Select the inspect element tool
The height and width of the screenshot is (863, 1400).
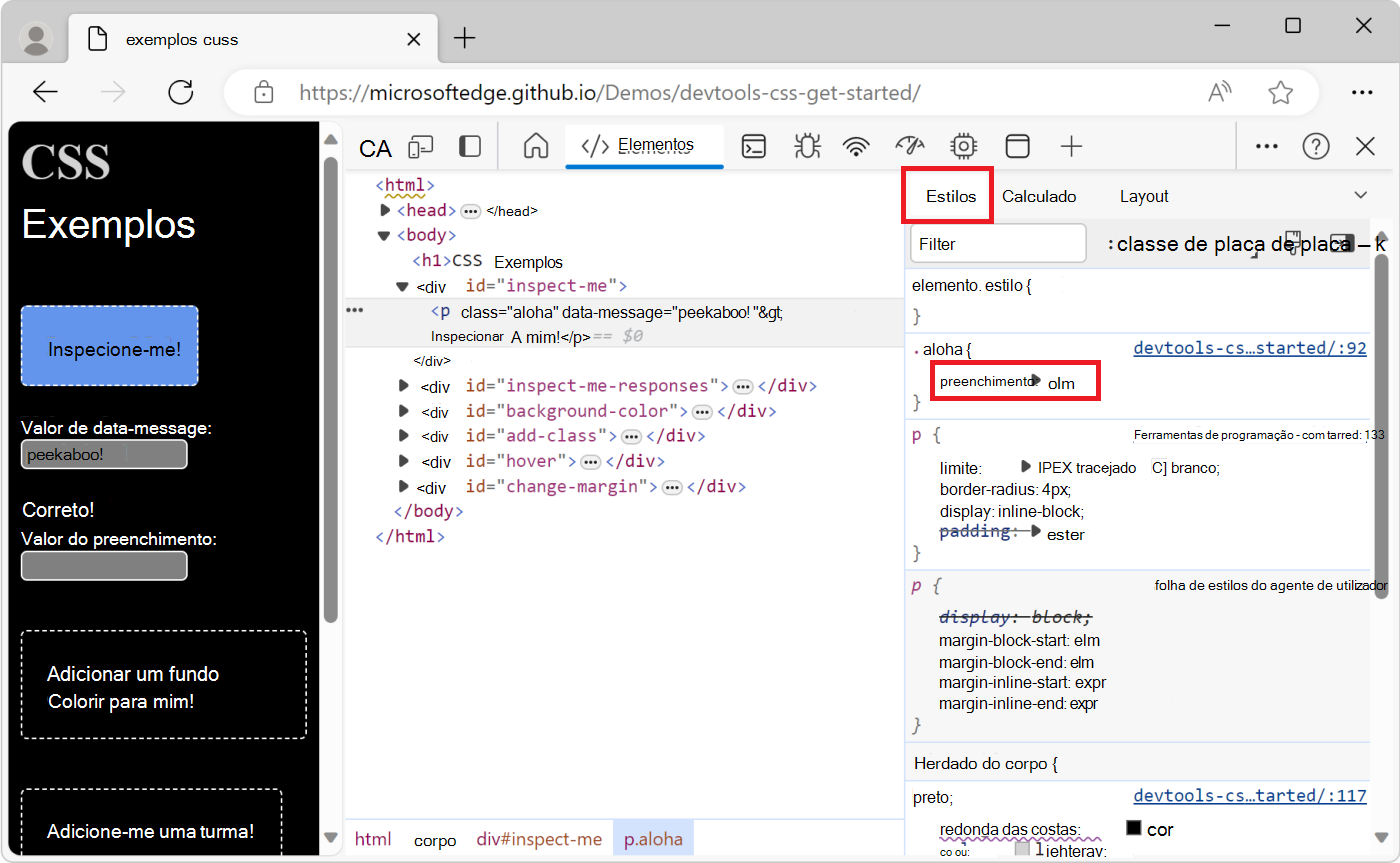coord(374,146)
